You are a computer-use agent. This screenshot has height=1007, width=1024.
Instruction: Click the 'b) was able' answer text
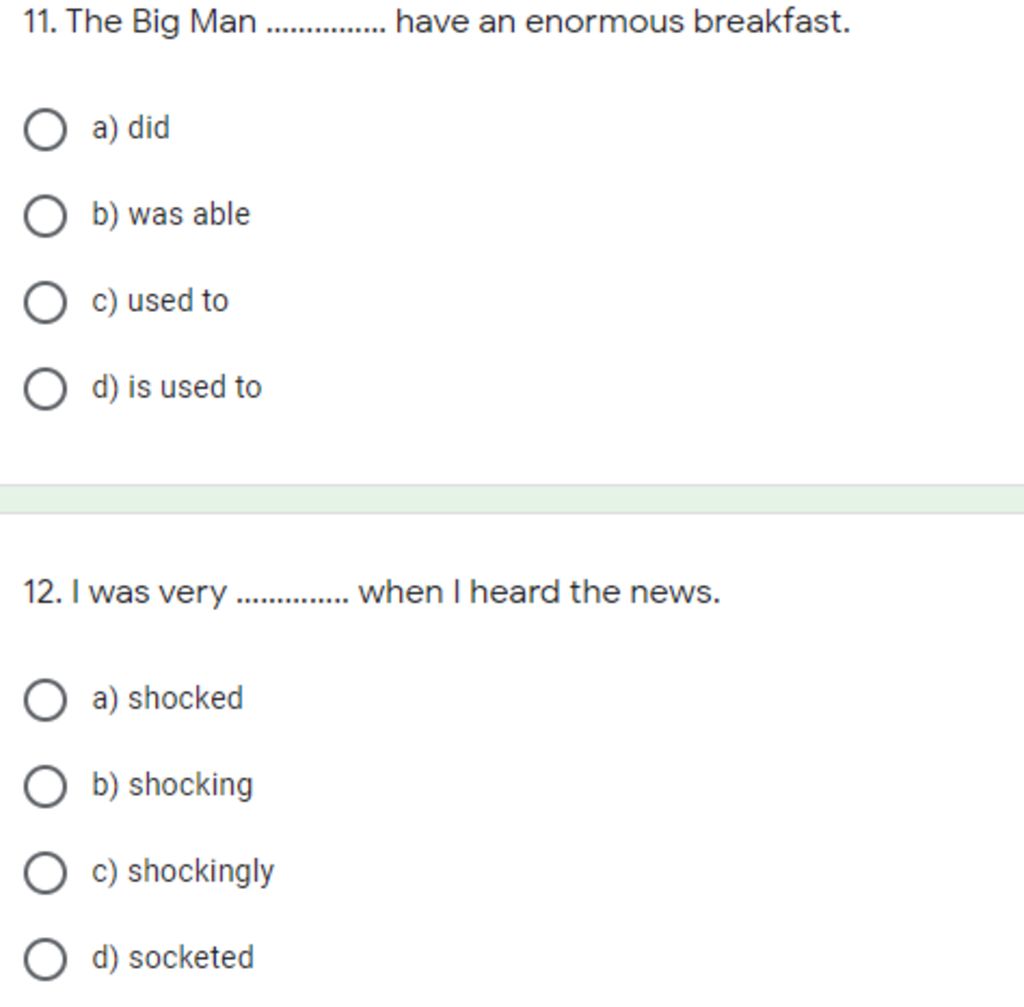(x=171, y=214)
